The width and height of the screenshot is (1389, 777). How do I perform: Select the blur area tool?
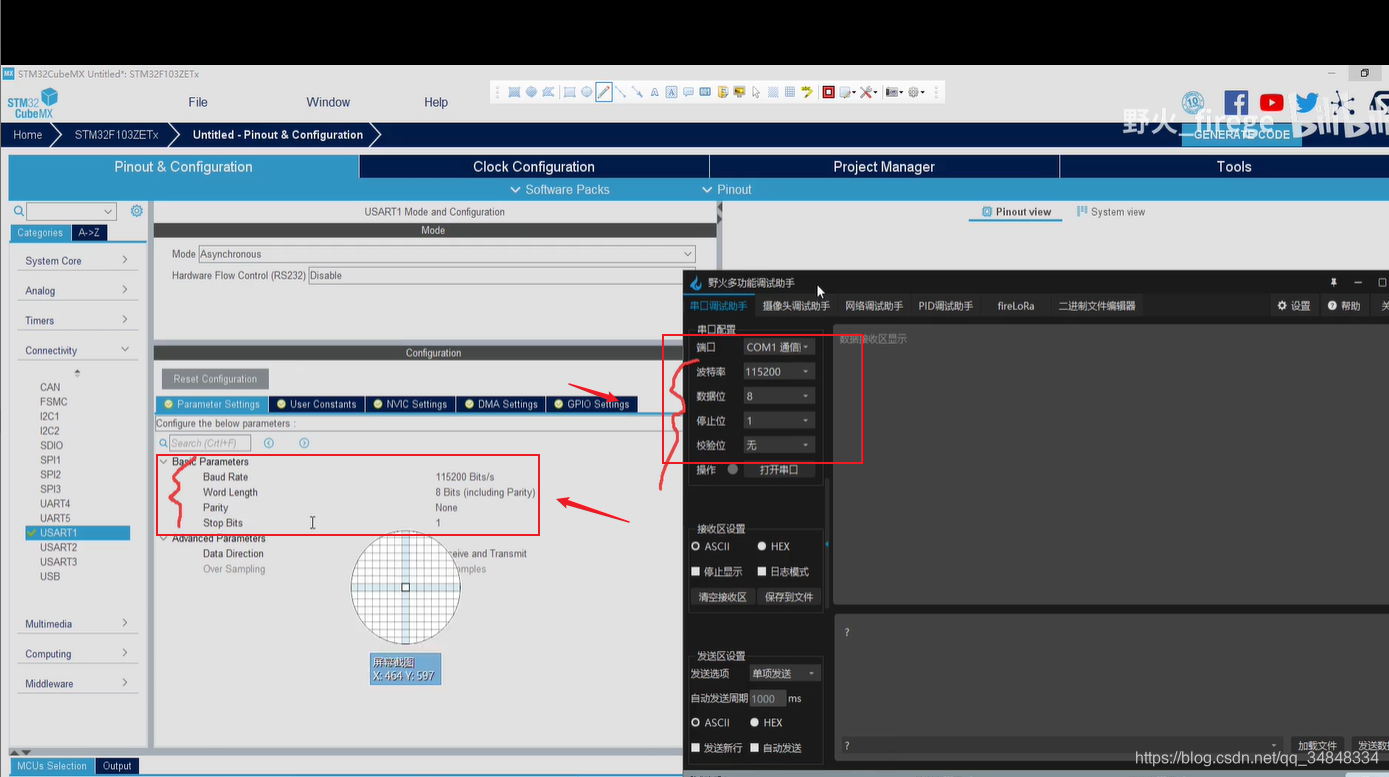pos(772,92)
